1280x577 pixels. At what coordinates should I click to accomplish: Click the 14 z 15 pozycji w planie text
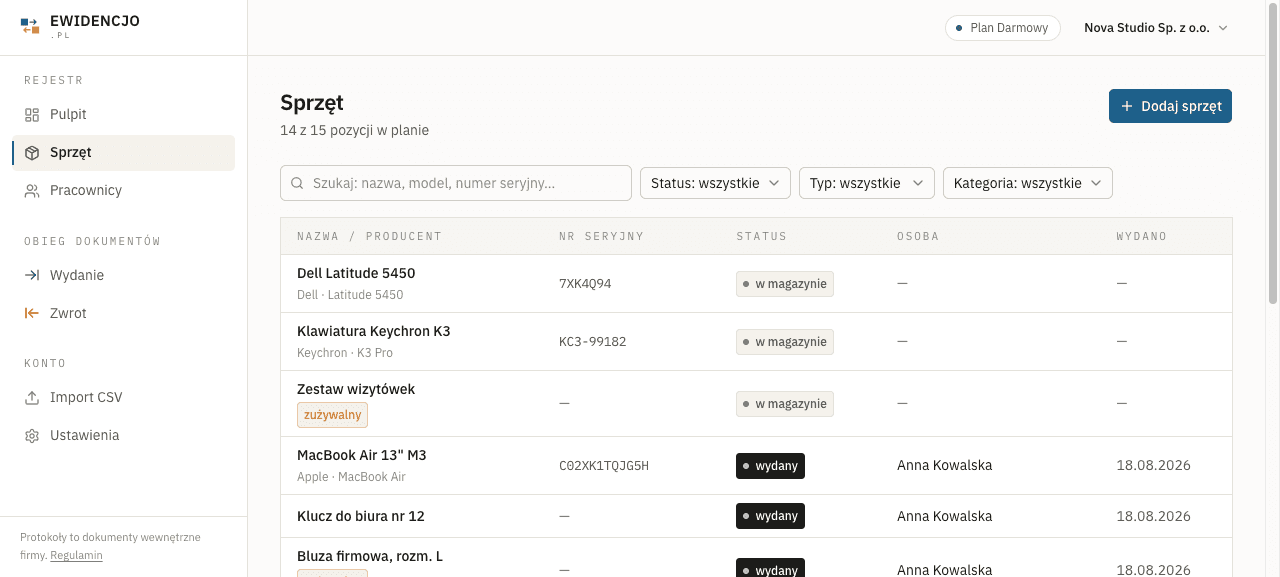[x=354, y=131]
